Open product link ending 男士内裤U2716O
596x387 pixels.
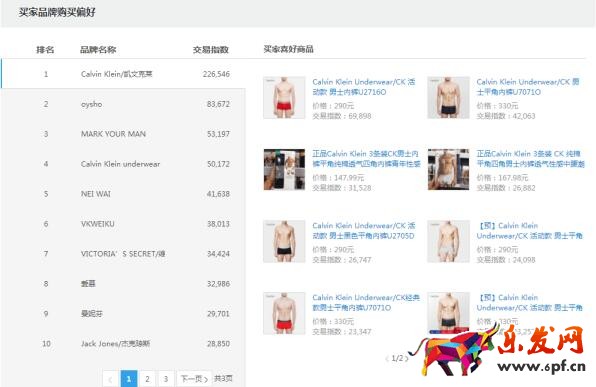tap(364, 87)
